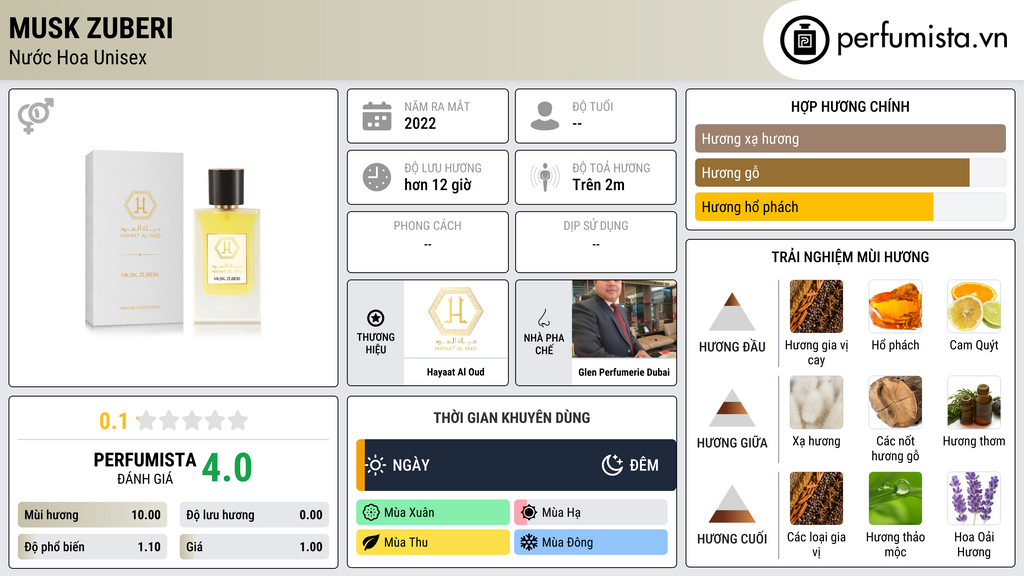
Task: Click the star badge icon above Thương hiệu
Action: pos(376,318)
